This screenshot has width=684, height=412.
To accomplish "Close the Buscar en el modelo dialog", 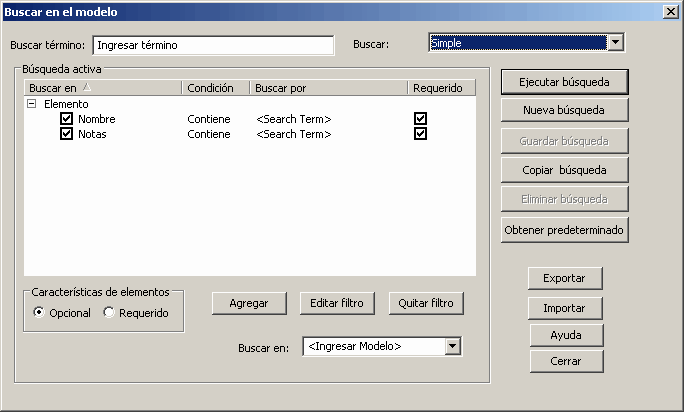I will point(670,12).
